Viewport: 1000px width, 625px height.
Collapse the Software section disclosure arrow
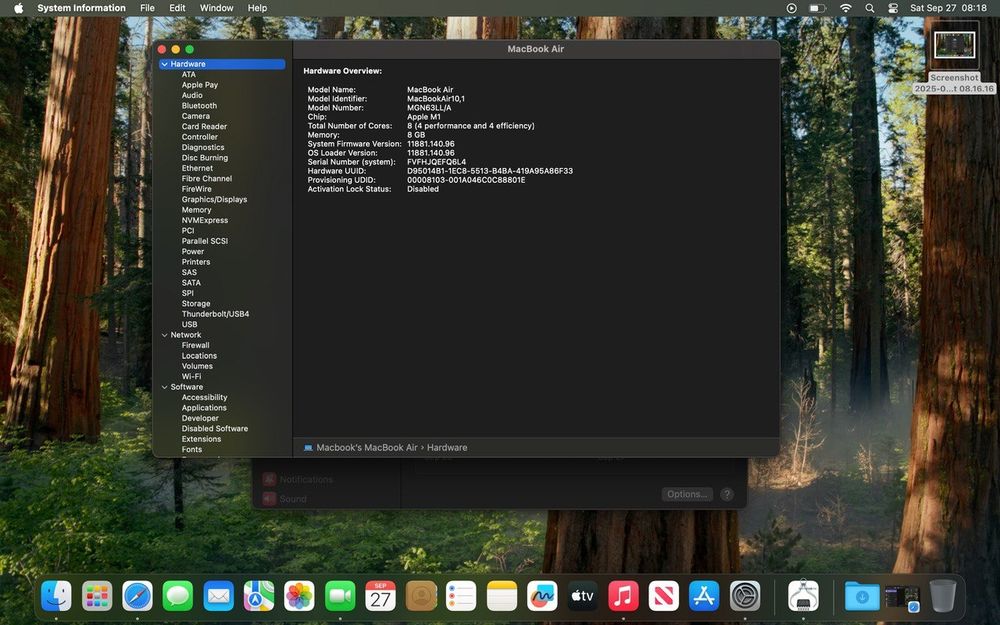(164, 387)
